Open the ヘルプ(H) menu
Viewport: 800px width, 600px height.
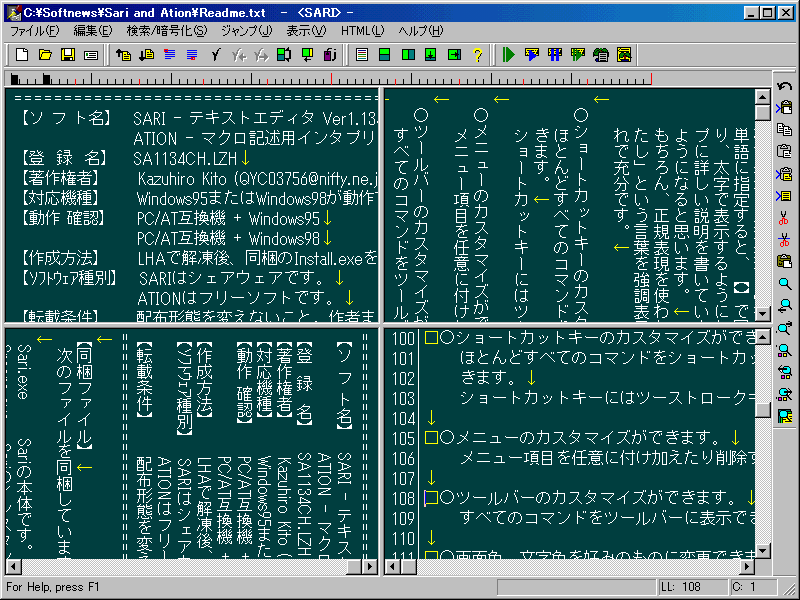[421, 31]
